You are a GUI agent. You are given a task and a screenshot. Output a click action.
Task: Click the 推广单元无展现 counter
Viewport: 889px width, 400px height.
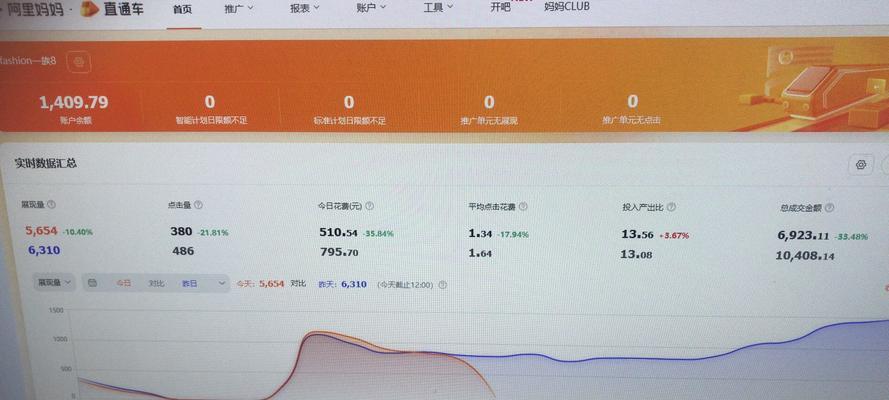489,110
